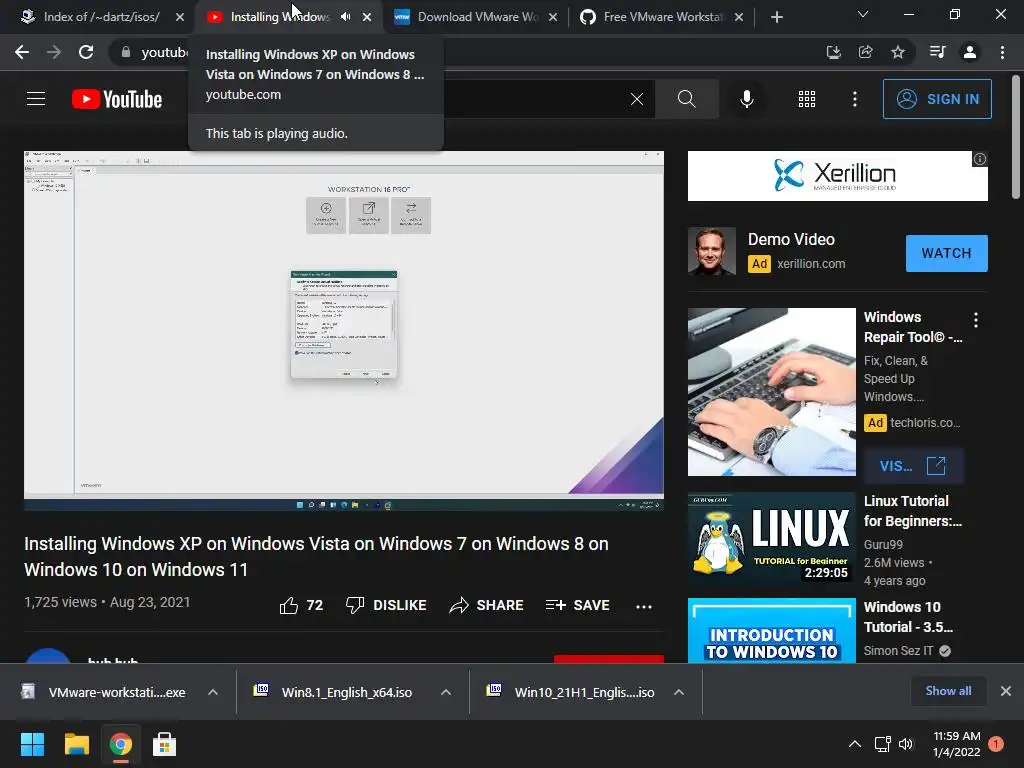The width and height of the screenshot is (1024, 768).
Task: Open Linux Tutorial for Beginners title
Action: click(x=912, y=511)
